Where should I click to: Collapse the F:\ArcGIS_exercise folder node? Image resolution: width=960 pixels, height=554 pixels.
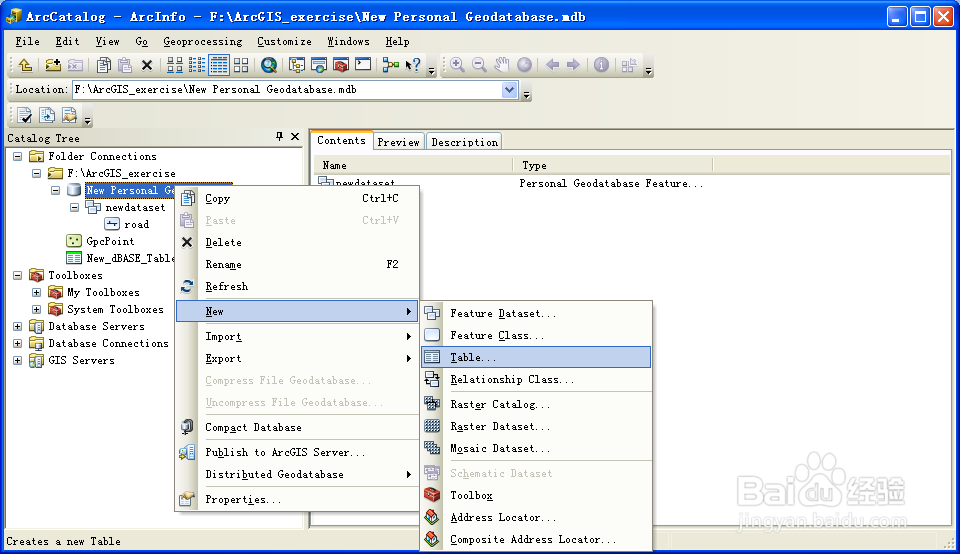coord(37,174)
